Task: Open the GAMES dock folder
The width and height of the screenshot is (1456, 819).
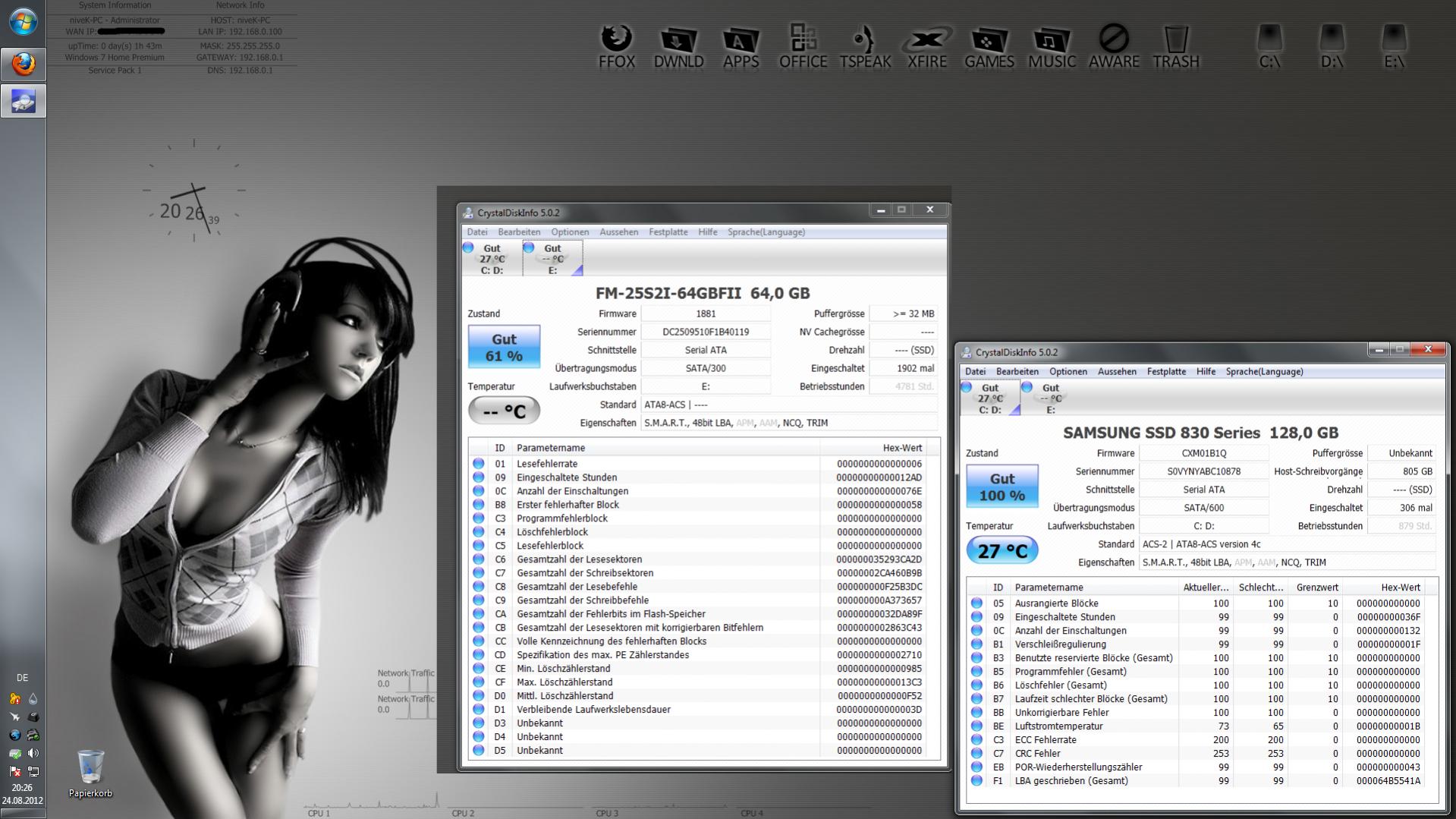Action: point(989,46)
